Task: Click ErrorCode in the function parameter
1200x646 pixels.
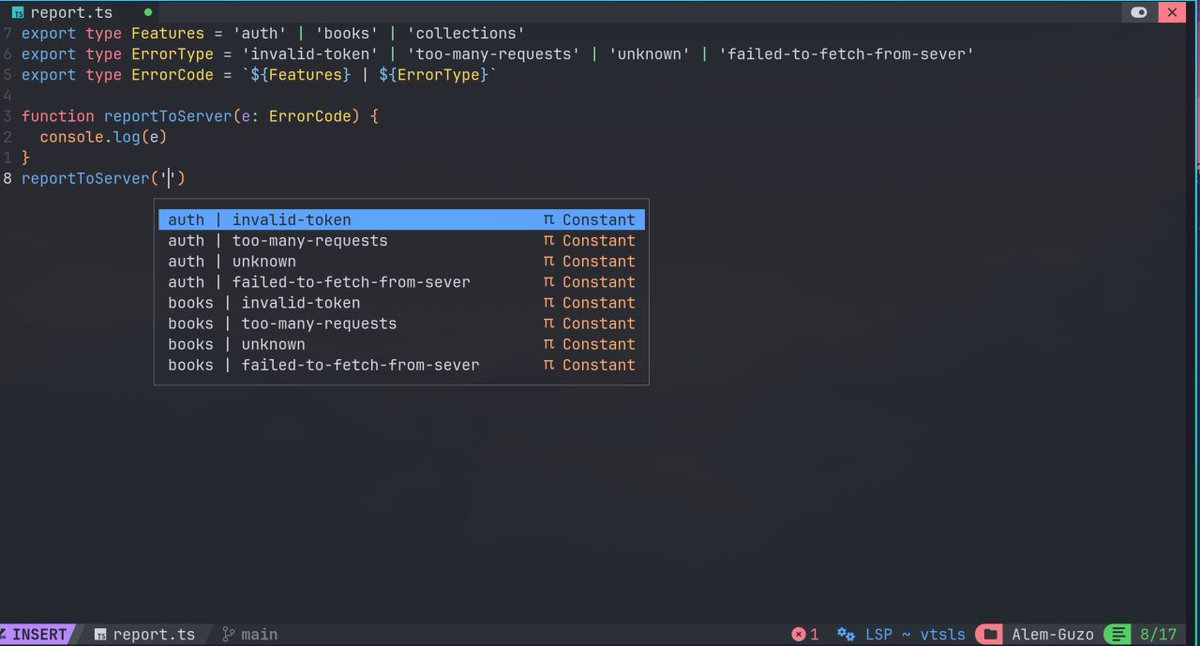Action: pos(310,116)
